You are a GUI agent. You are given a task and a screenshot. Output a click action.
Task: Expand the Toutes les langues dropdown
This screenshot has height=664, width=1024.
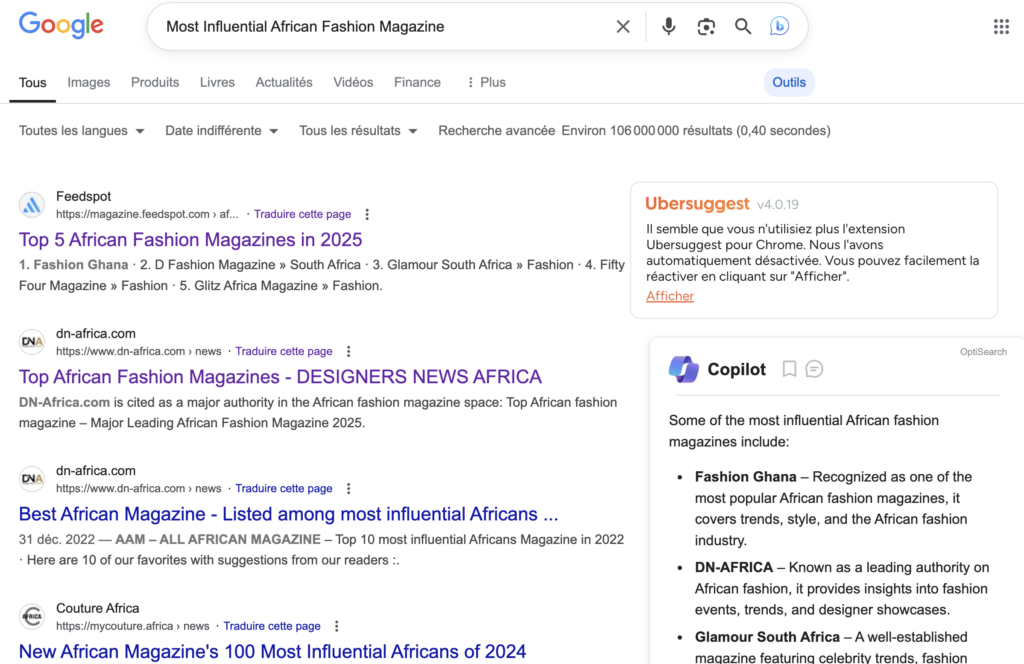coord(81,131)
